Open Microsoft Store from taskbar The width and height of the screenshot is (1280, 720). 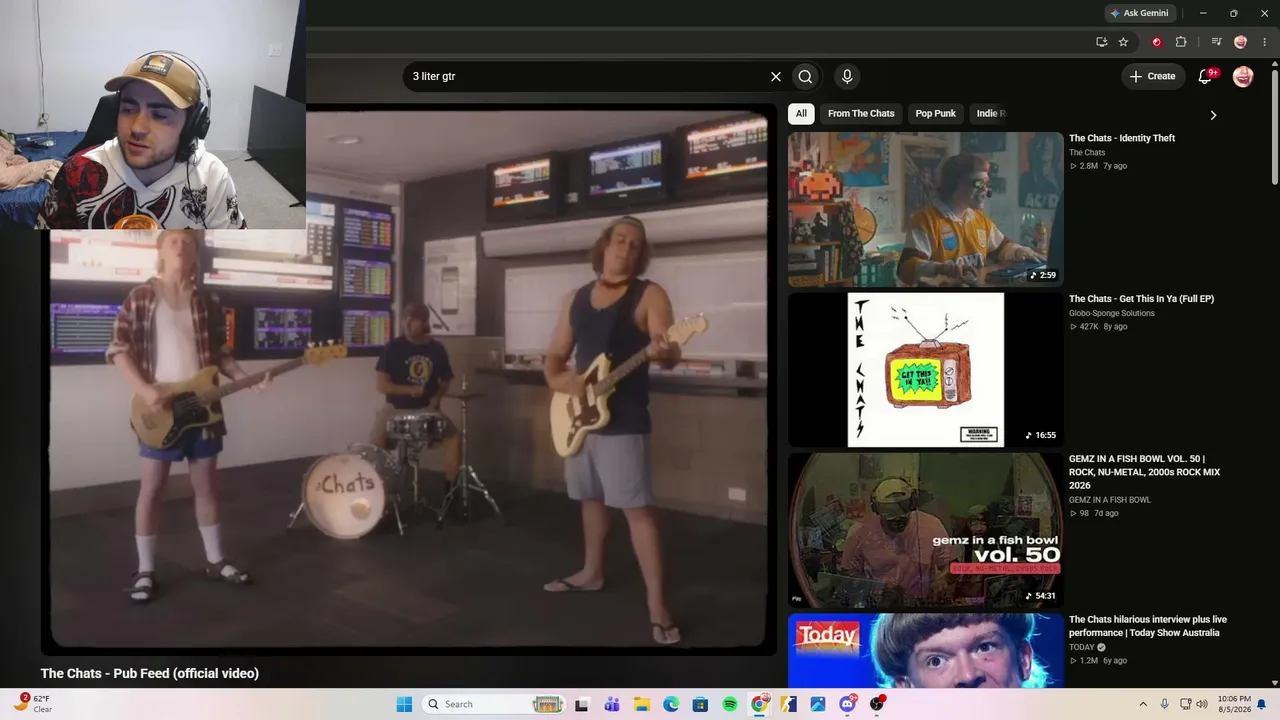click(x=700, y=704)
